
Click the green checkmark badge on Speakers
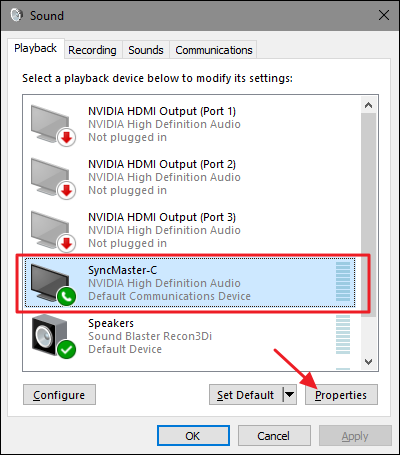pyautogui.click(x=66, y=349)
